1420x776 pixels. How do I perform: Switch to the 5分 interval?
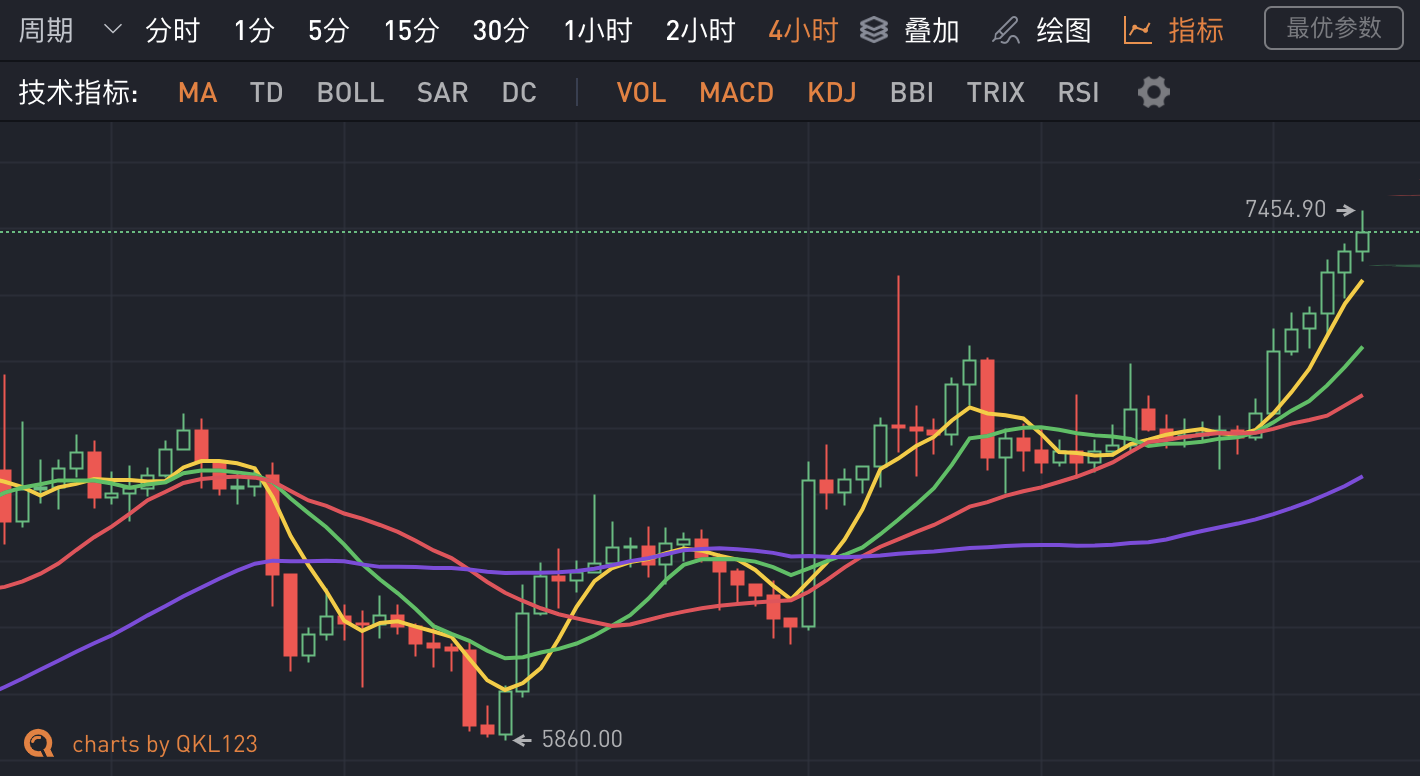tap(328, 30)
